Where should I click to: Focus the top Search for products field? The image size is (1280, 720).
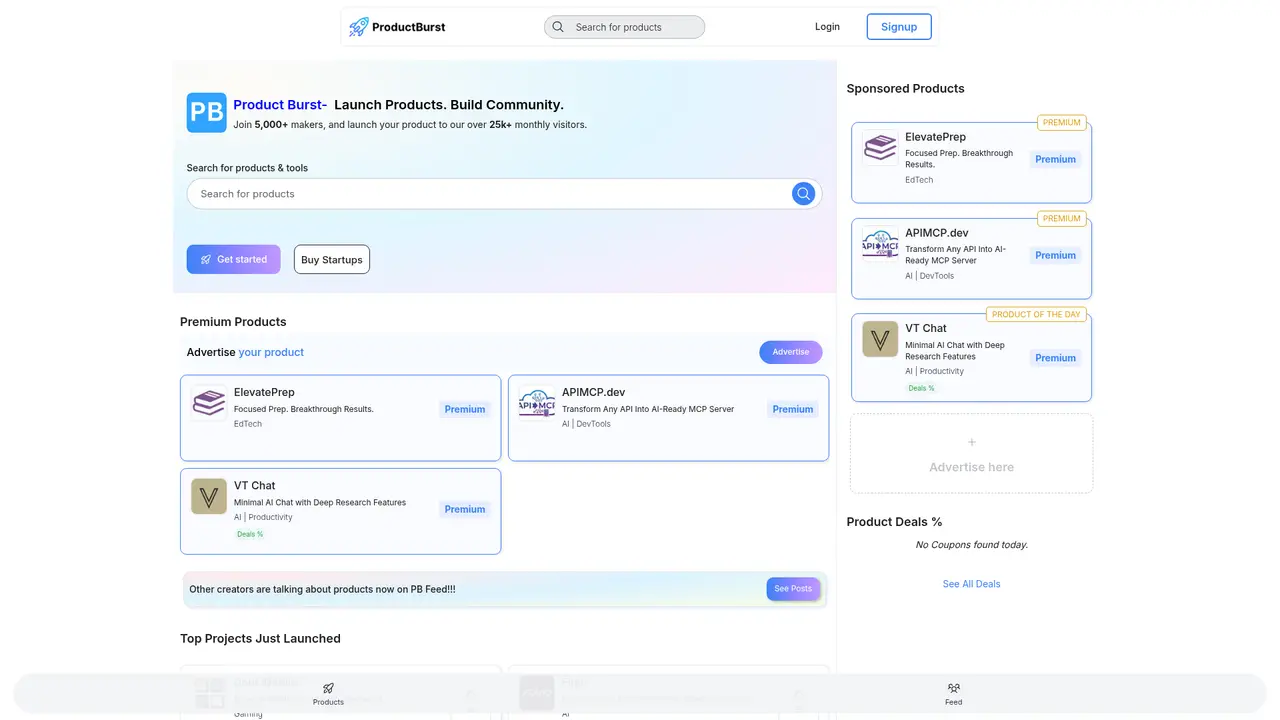pos(624,27)
